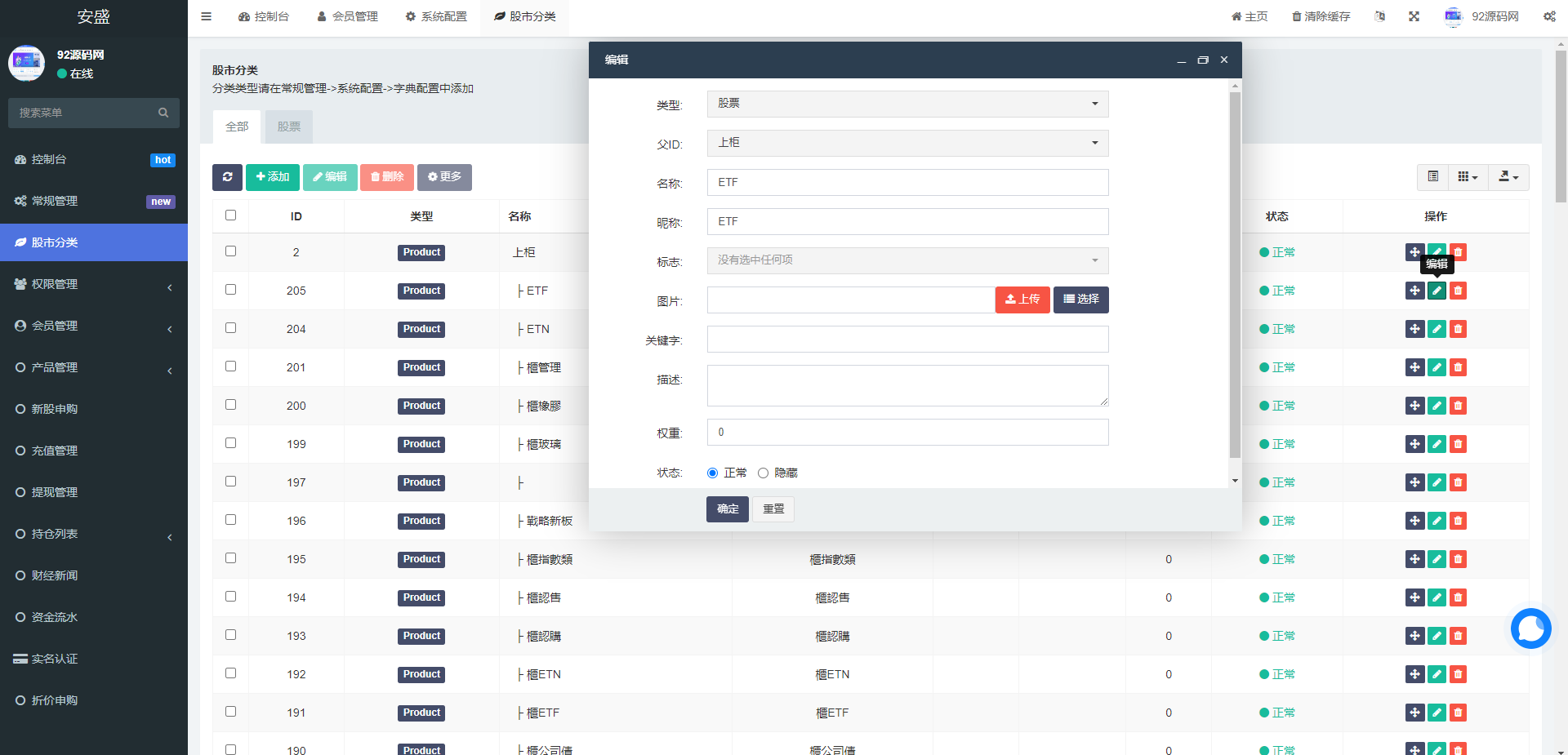This screenshot has width=1568, height=755.
Task: Click the red 上传 upload button
Action: (x=1022, y=300)
